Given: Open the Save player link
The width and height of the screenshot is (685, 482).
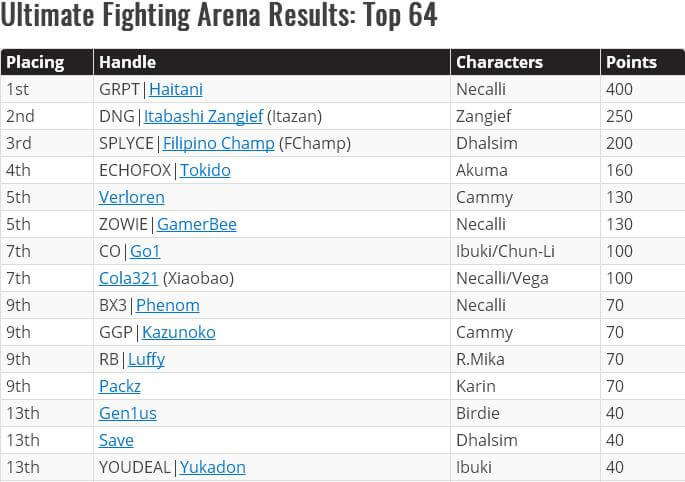Looking at the screenshot, I should 116,440.
